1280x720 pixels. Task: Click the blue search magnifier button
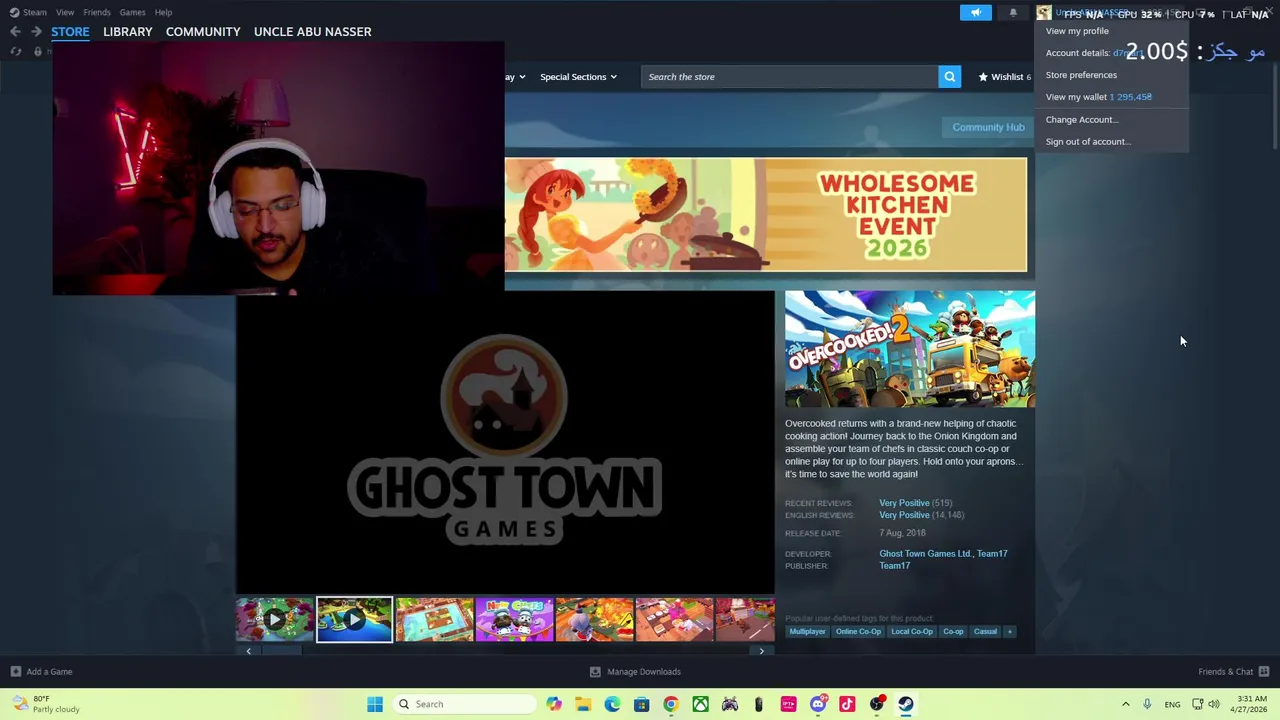[949, 77]
